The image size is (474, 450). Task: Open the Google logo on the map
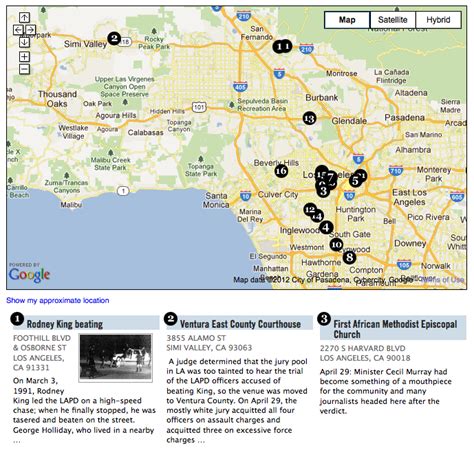point(29,275)
